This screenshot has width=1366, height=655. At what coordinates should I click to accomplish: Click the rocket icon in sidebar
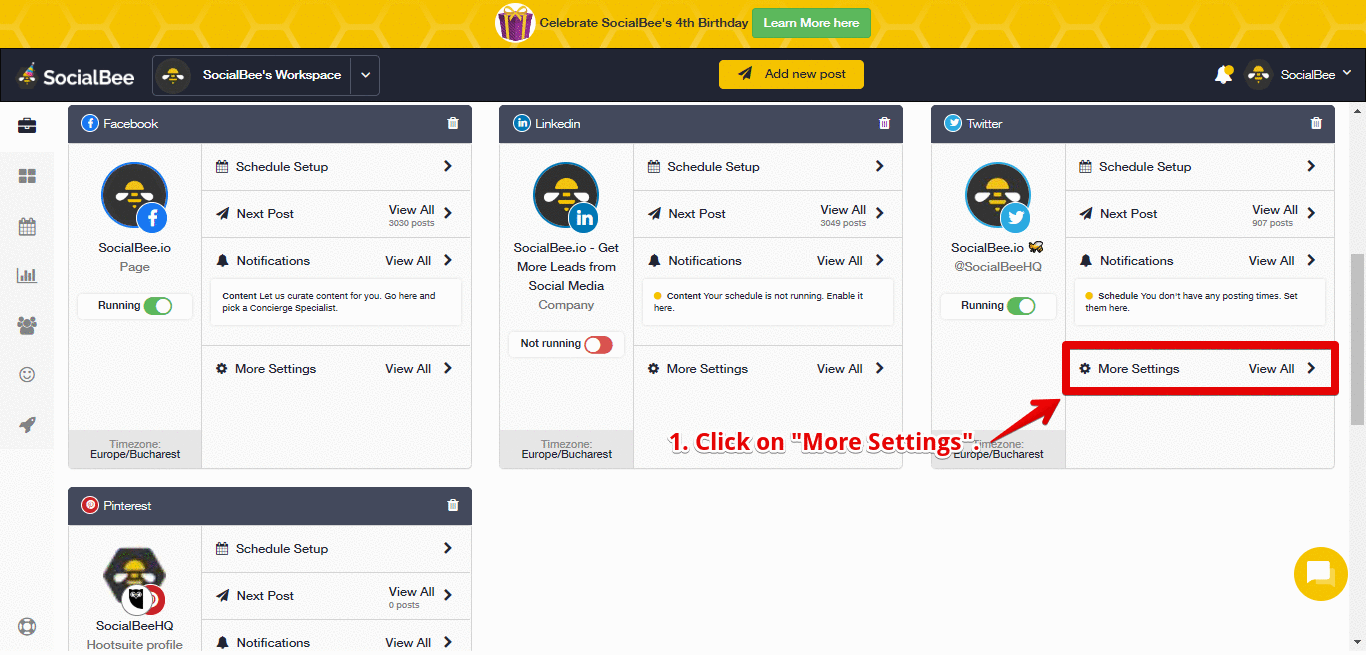click(27, 424)
